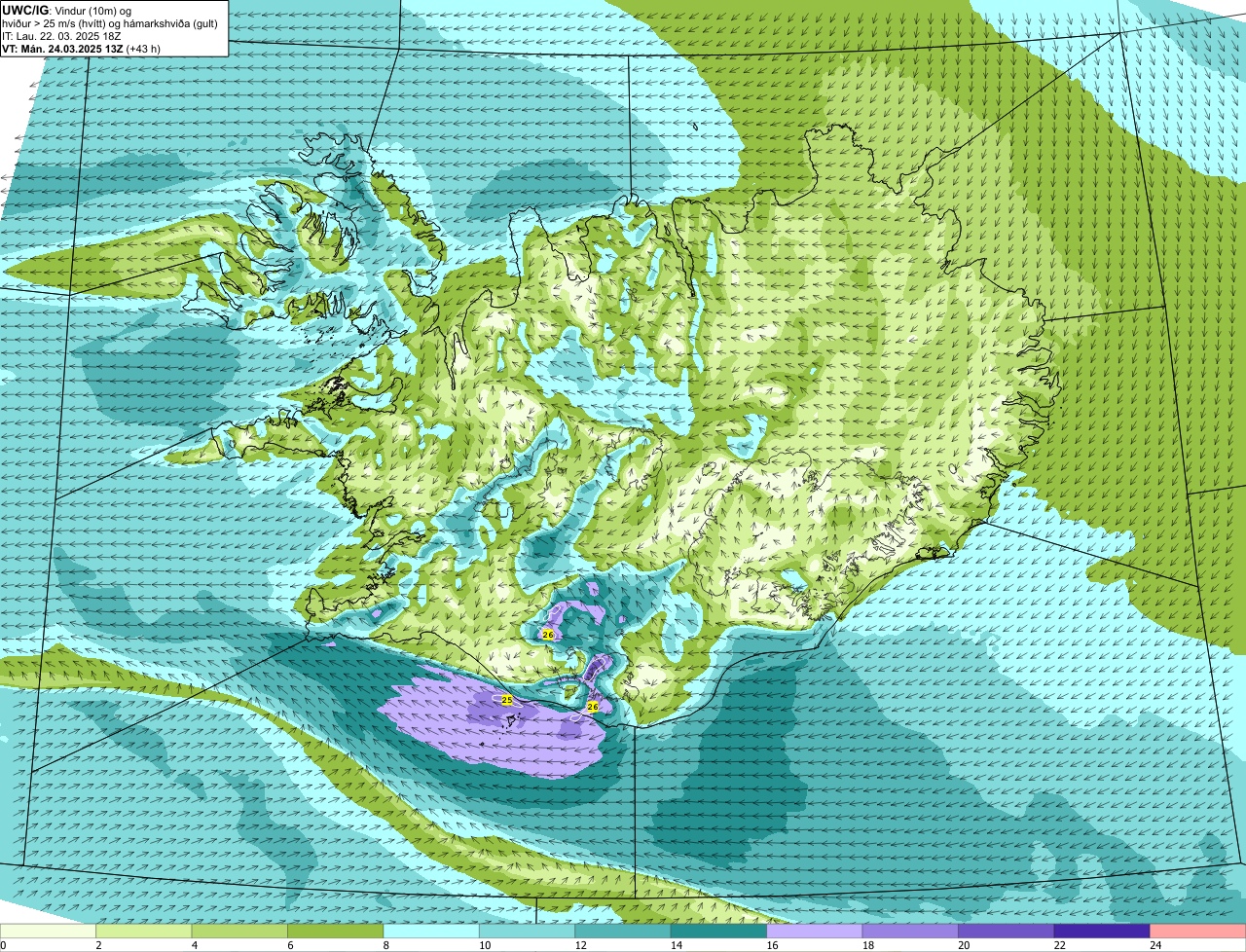Viewport: 1246px width, 952px height.
Task: Select the 10–12 light turquoise scale swatch
Action: (x=528, y=931)
